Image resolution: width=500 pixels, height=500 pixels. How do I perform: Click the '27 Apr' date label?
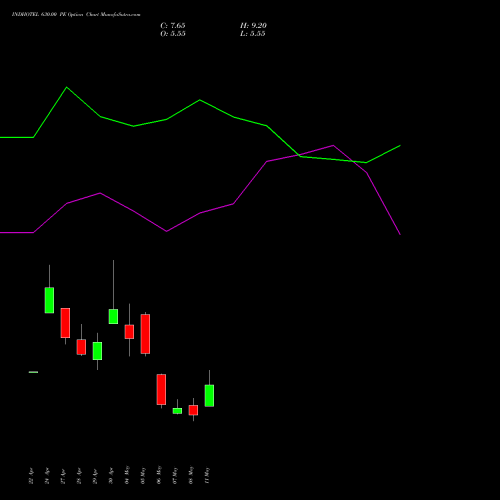pyautogui.click(x=63, y=476)
